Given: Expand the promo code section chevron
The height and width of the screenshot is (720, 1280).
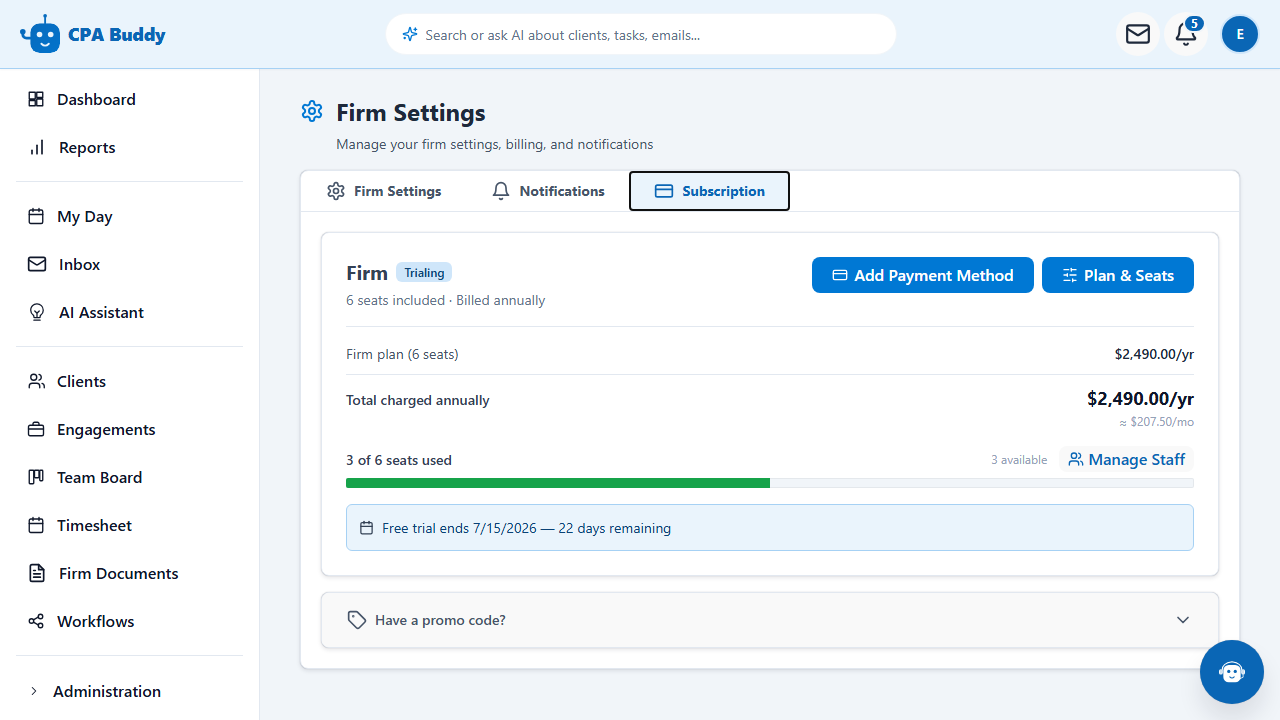Looking at the screenshot, I should pyautogui.click(x=1183, y=620).
